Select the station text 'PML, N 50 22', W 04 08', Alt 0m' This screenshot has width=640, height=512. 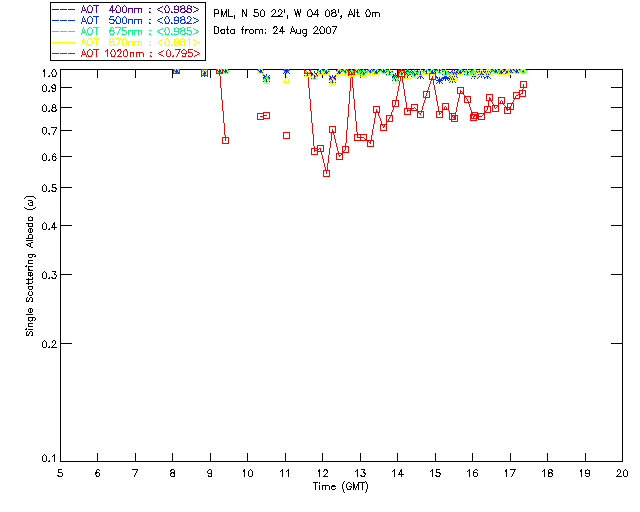pos(297,13)
